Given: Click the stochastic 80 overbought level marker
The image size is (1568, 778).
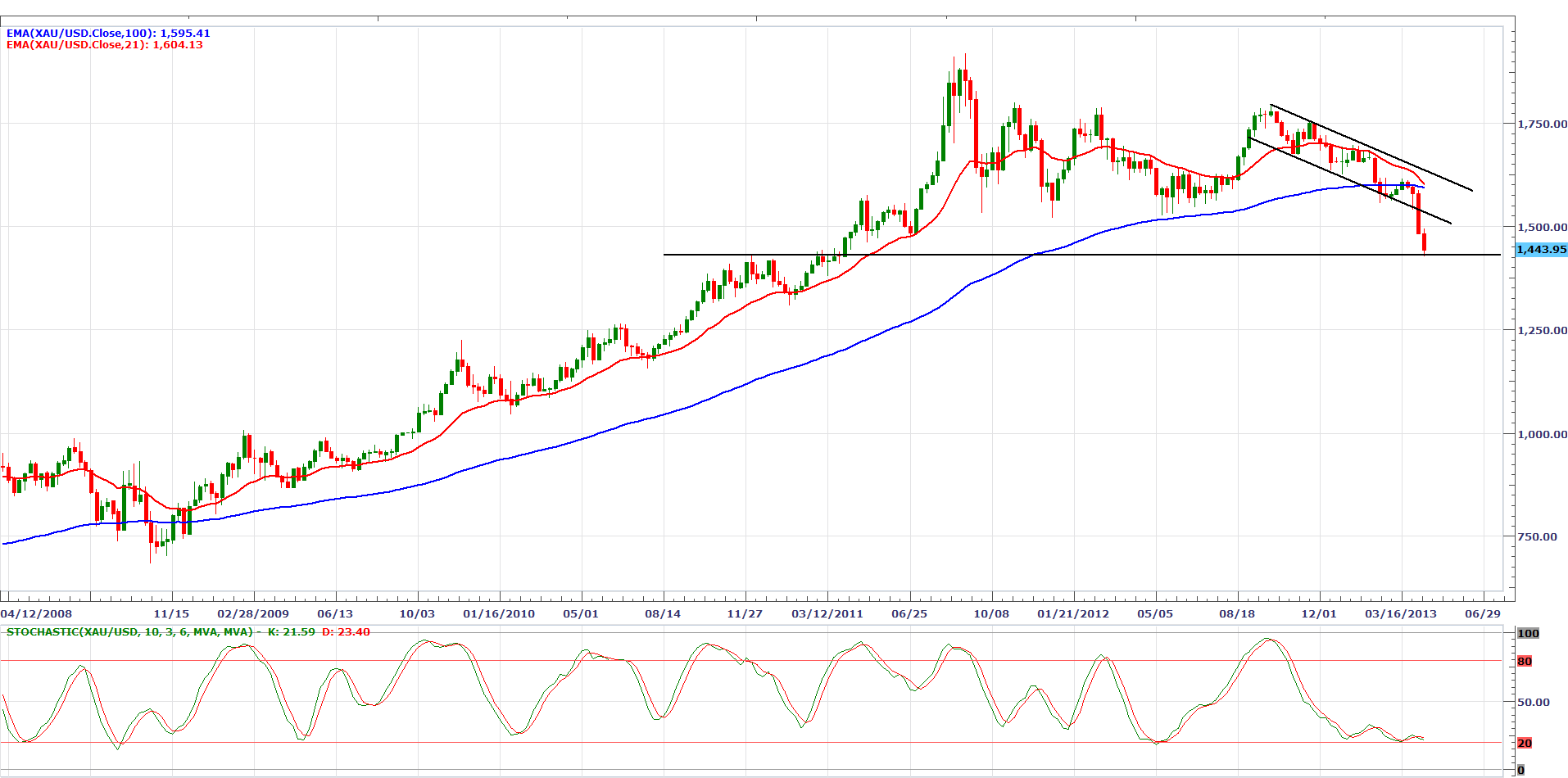Looking at the screenshot, I should click(x=1525, y=662).
